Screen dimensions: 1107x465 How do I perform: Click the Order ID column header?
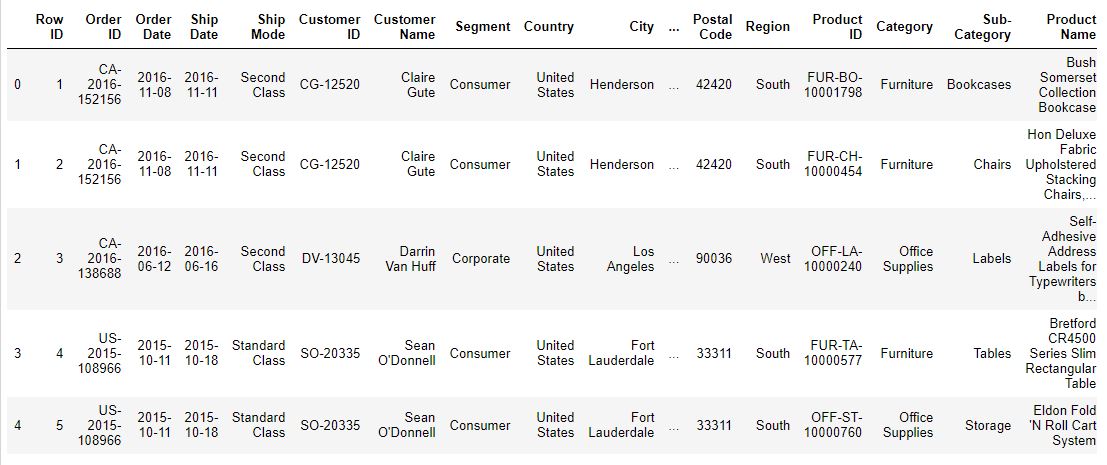103,27
